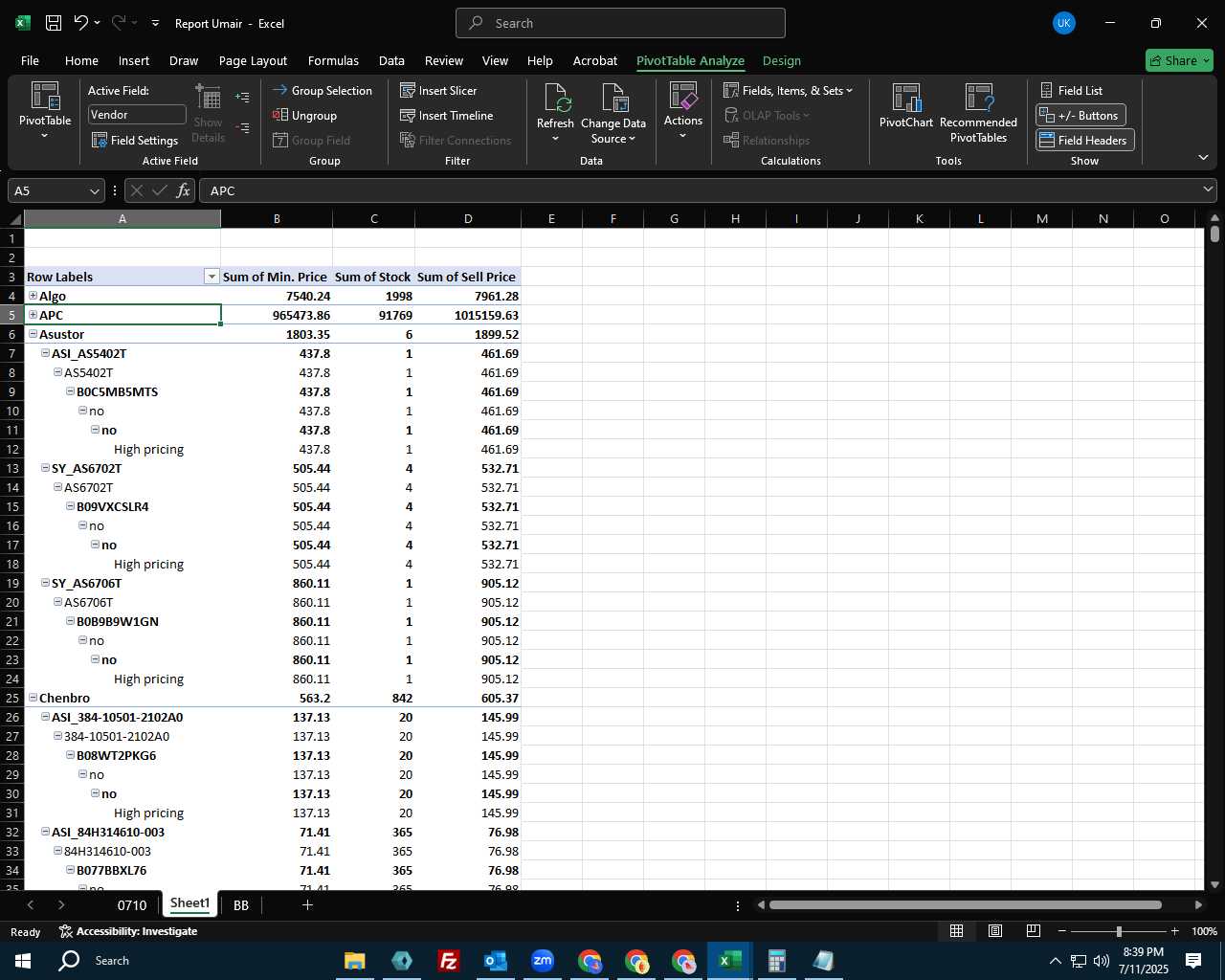Open the Row Labels filter dropdown
This screenshot has width=1225, height=980.
[x=212, y=277]
